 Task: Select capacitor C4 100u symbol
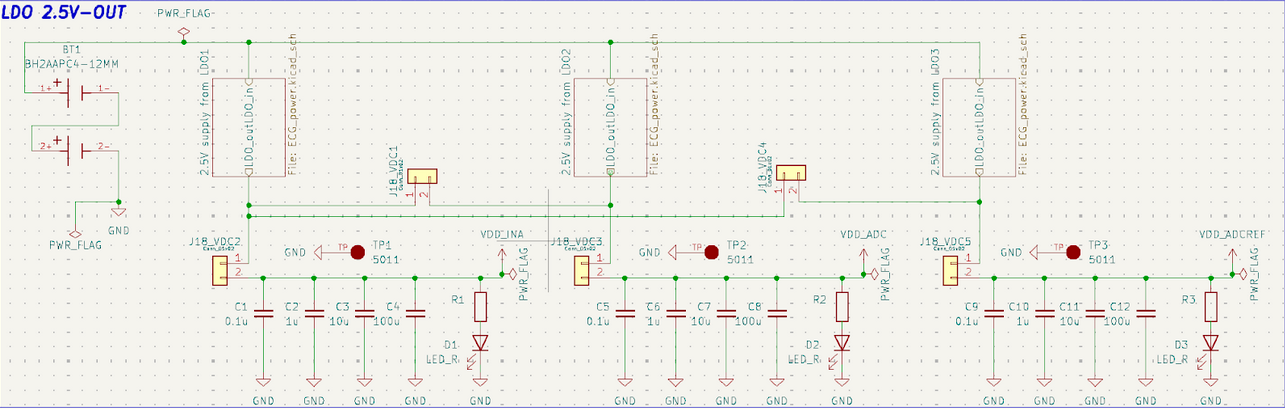415,314
